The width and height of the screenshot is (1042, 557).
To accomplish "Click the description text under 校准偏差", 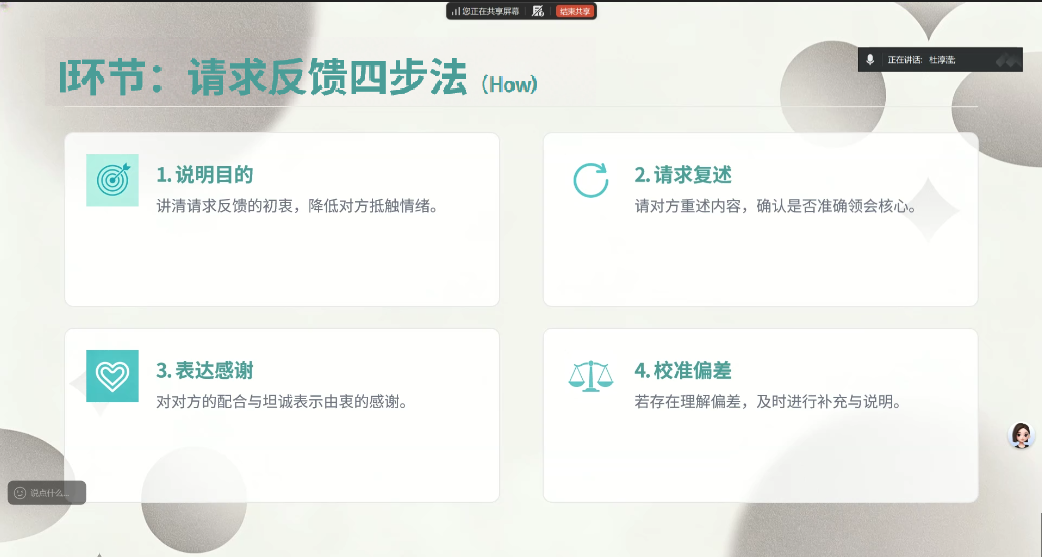I will 769,403.
